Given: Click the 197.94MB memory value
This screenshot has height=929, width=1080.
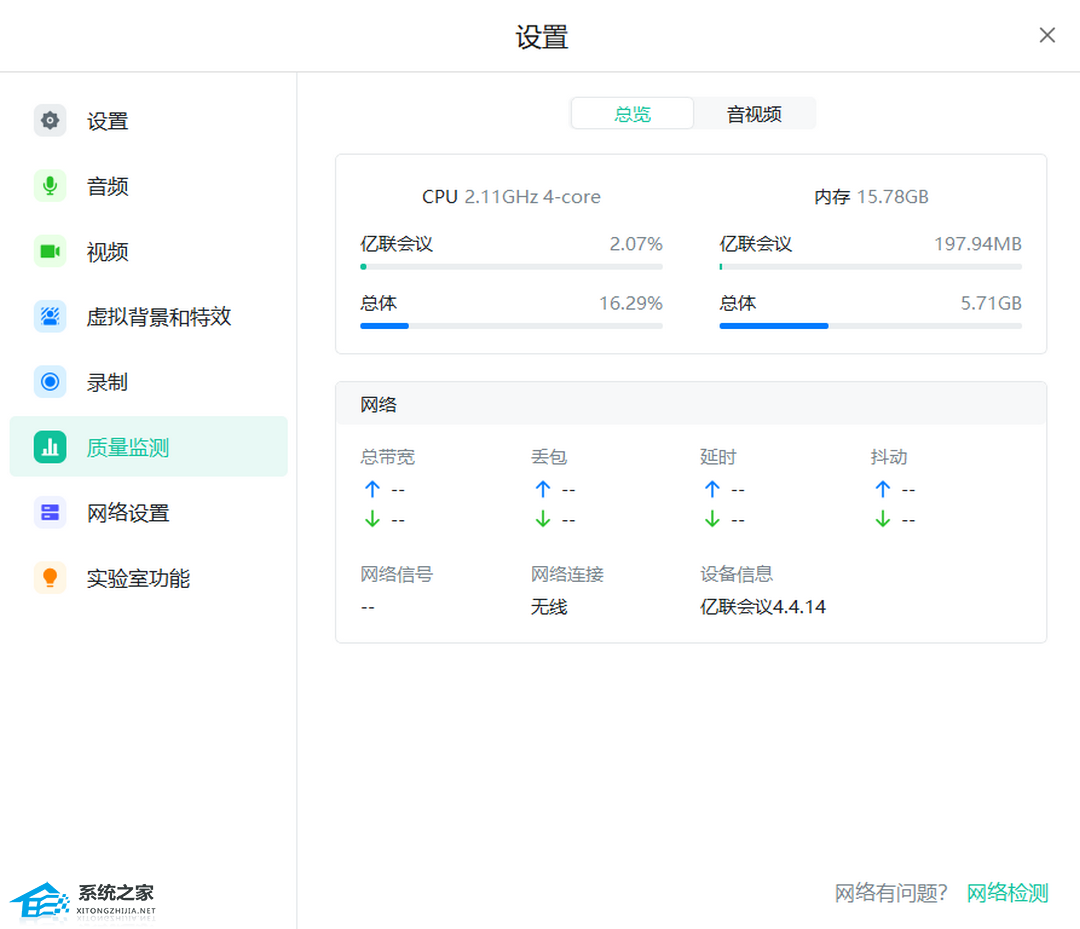Looking at the screenshot, I should point(977,244).
